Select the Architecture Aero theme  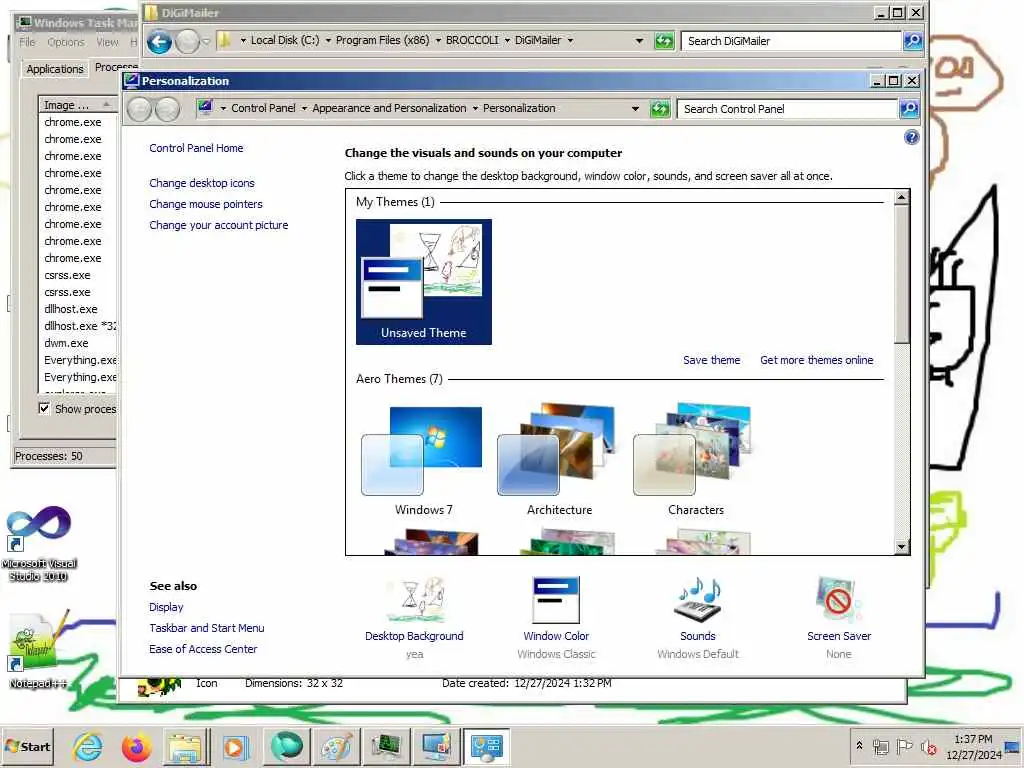pos(559,461)
